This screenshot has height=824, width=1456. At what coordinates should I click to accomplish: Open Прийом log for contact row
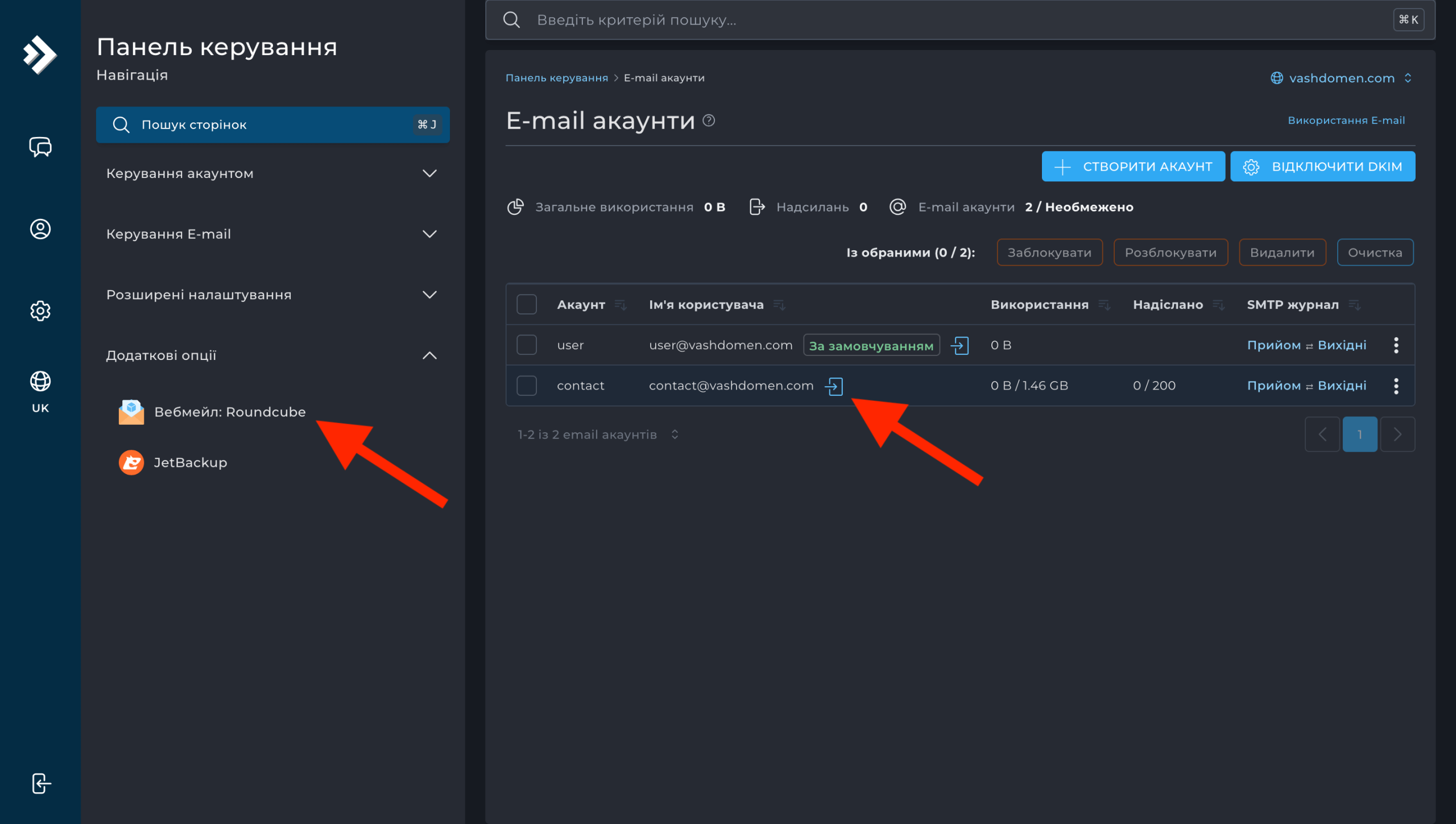coord(1274,386)
